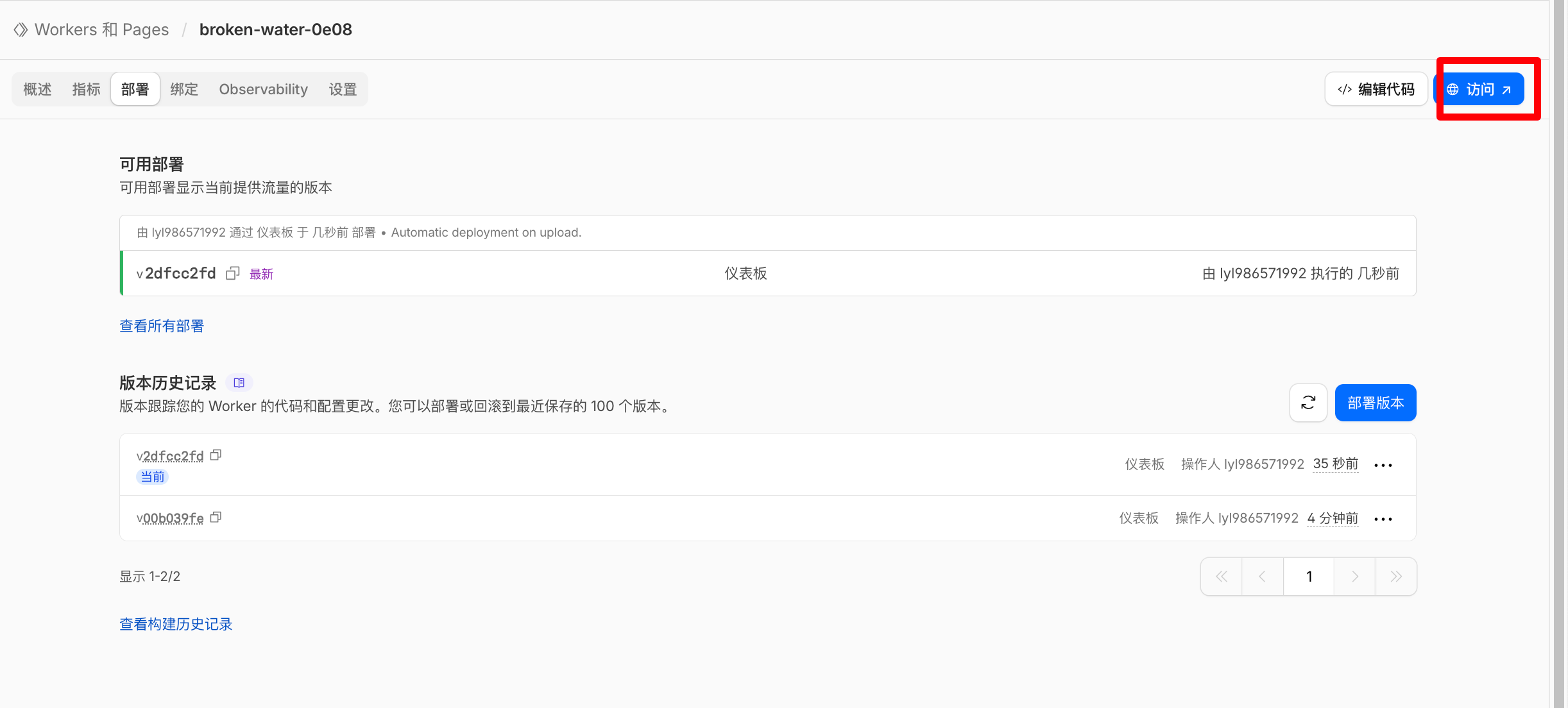Switch to the 概述 tab
Viewport: 1568px width, 708px height.
(37, 89)
